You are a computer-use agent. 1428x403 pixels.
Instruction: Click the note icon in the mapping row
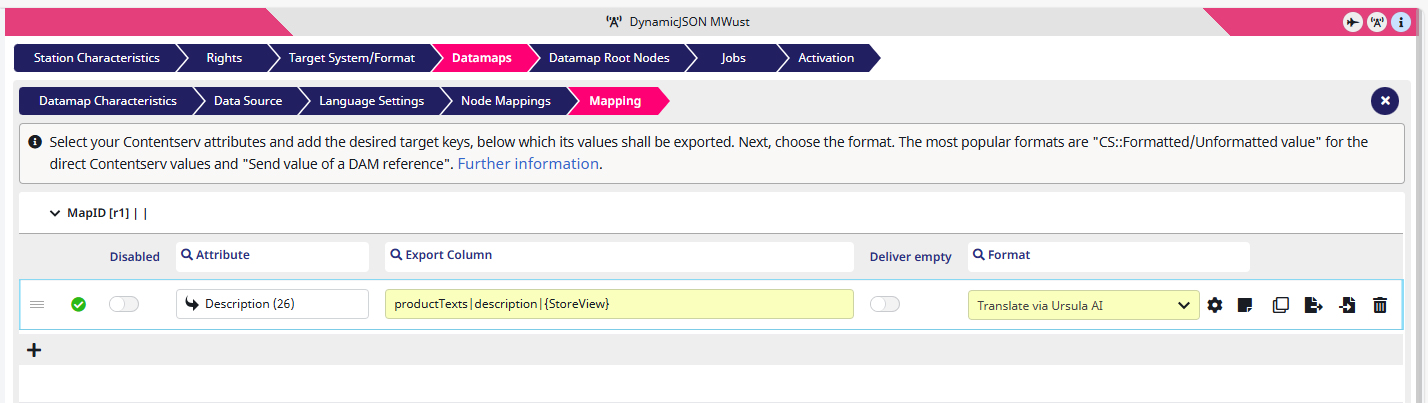[1245, 305]
